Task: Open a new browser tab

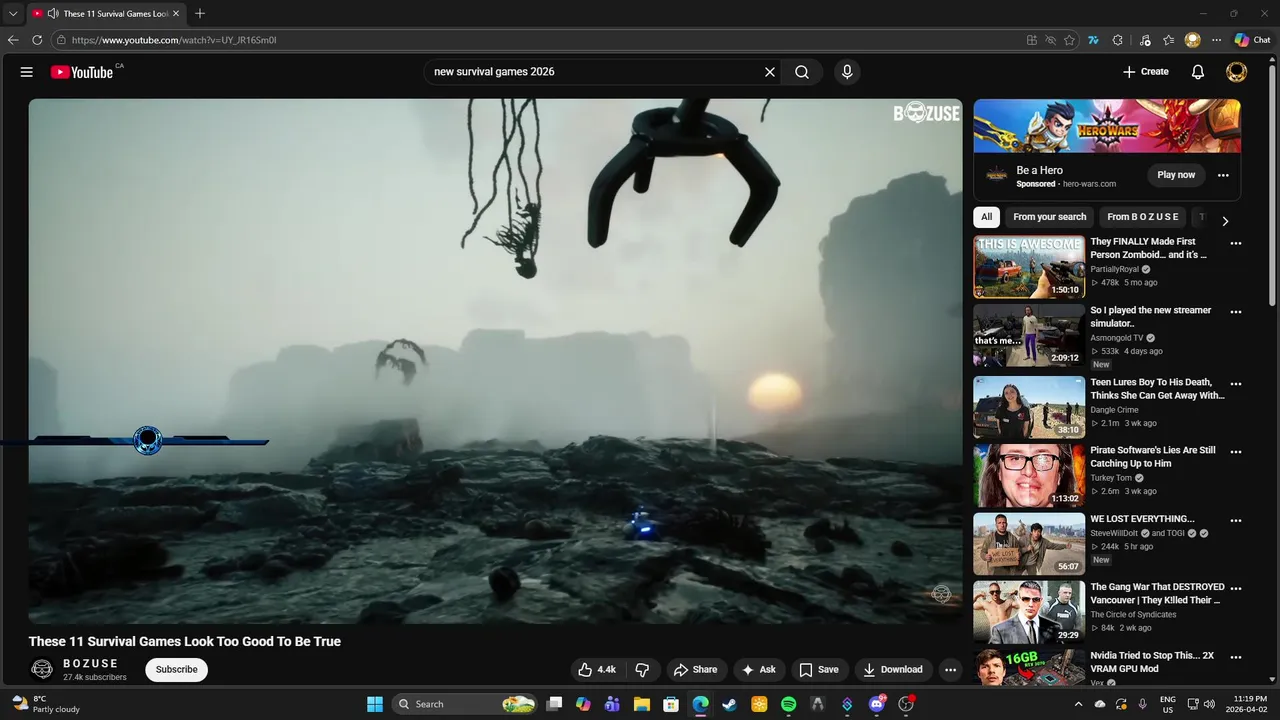Action: pos(200,14)
